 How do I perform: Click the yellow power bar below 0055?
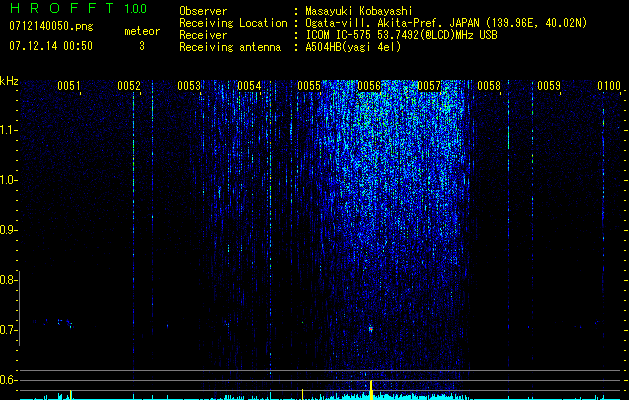pyautogui.click(x=302, y=394)
